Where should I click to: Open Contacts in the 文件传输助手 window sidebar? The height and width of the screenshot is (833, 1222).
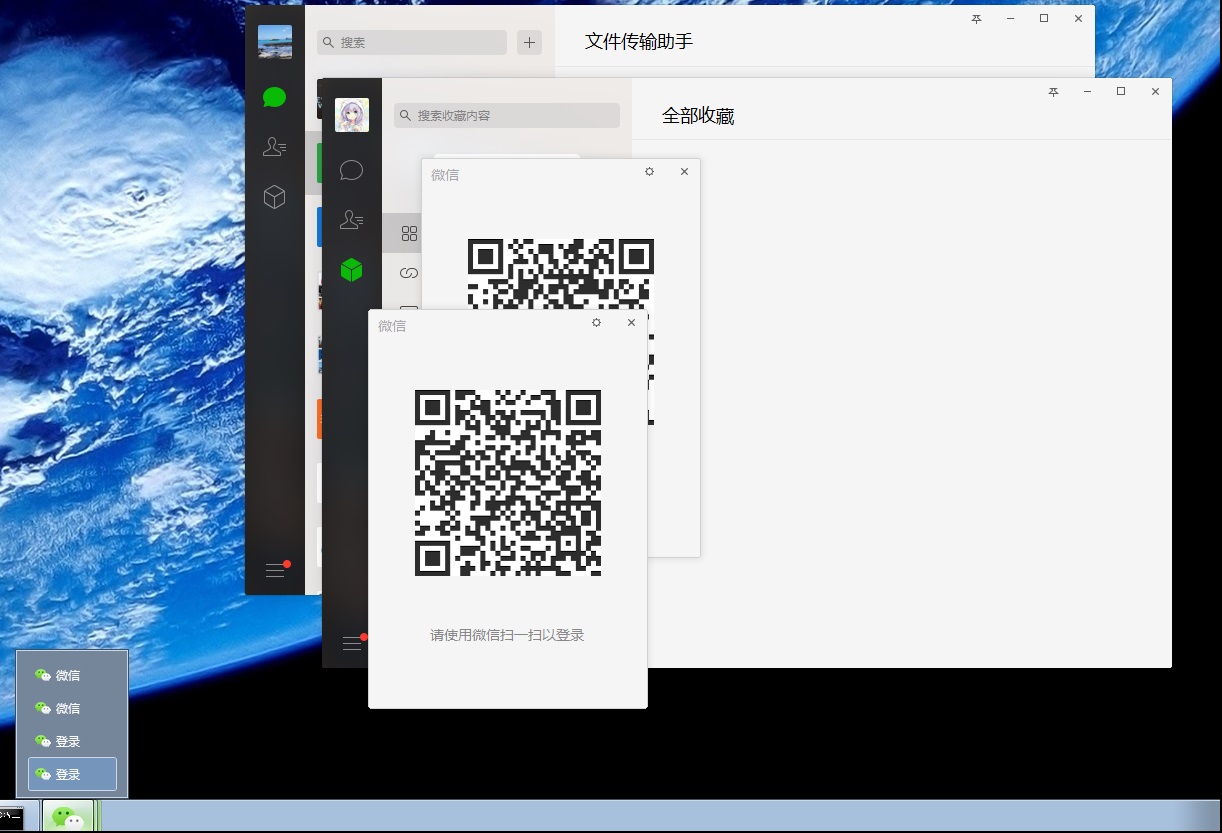[x=274, y=147]
